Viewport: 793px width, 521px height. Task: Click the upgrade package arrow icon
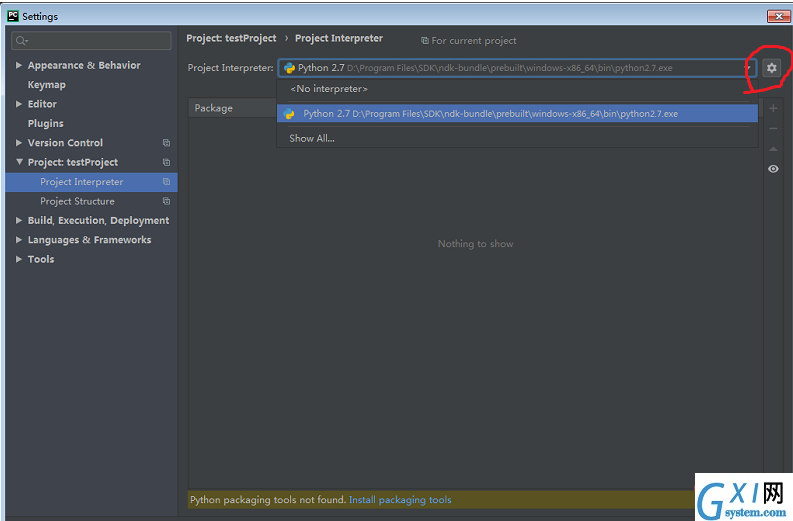pyautogui.click(x=773, y=149)
